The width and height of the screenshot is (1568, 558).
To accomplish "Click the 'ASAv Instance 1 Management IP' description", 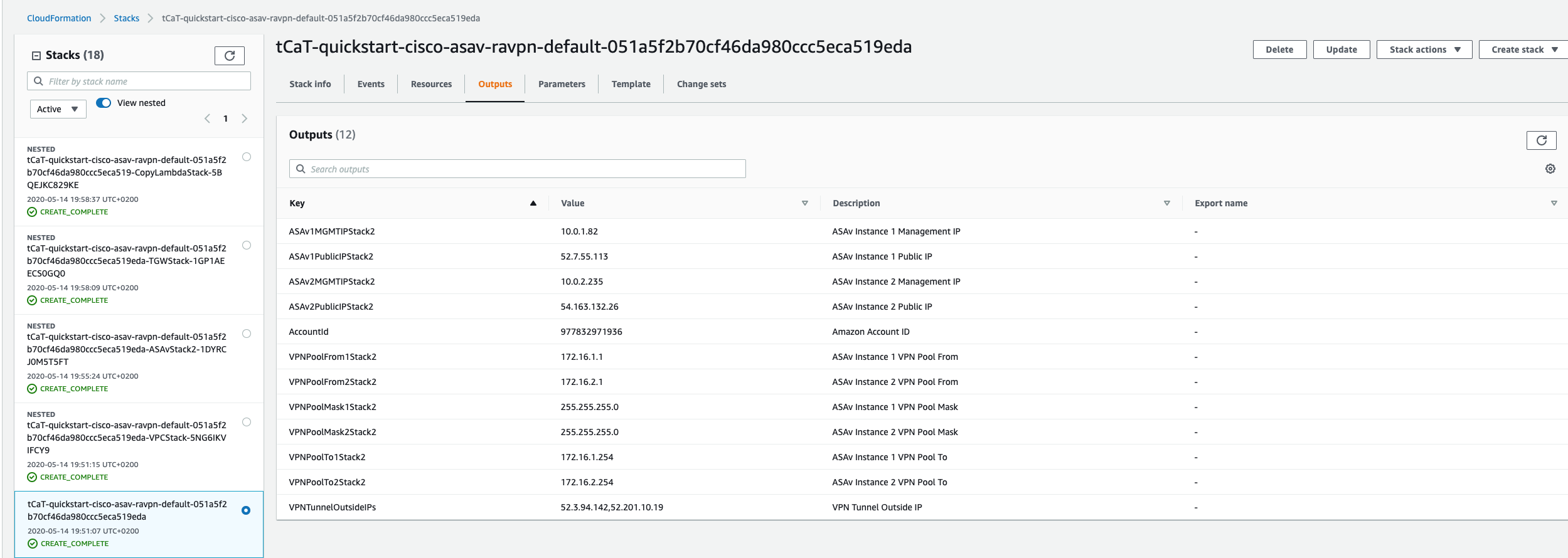I will click(x=896, y=231).
